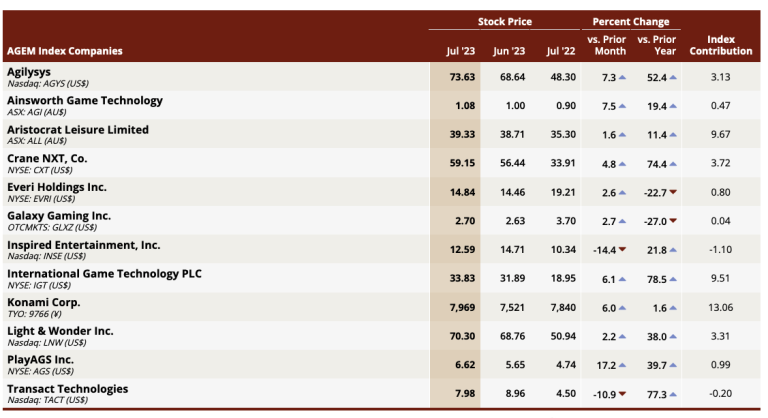Click the red down arrow beside -22.7

tap(673, 192)
